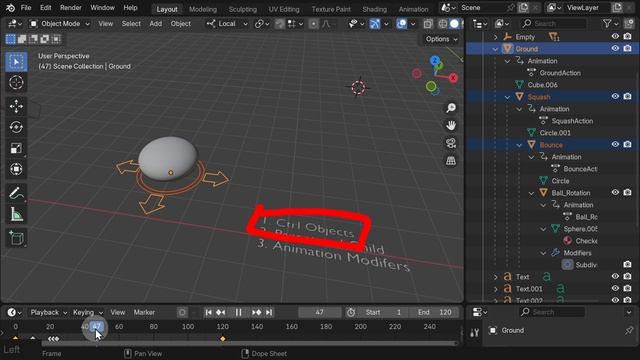Click the Cube.006 mesh data icon
The image size is (640, 360).
click(x=519, y=85)
